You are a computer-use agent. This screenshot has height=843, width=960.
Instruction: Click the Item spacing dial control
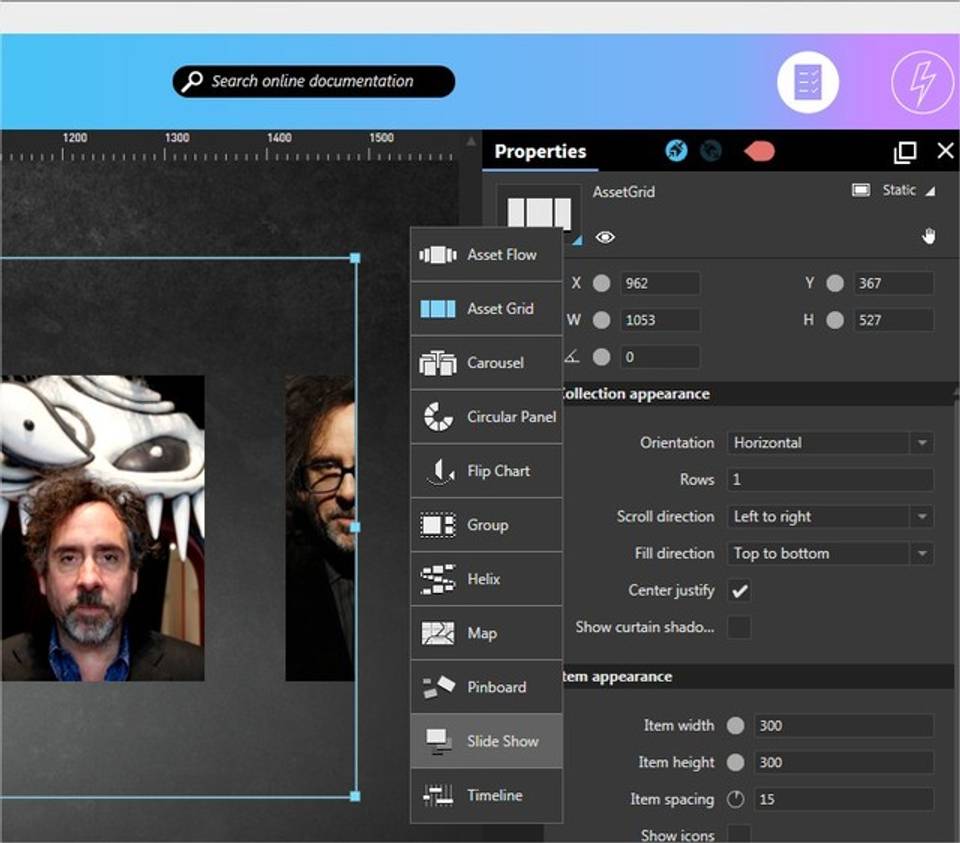(x=735, y=799)
